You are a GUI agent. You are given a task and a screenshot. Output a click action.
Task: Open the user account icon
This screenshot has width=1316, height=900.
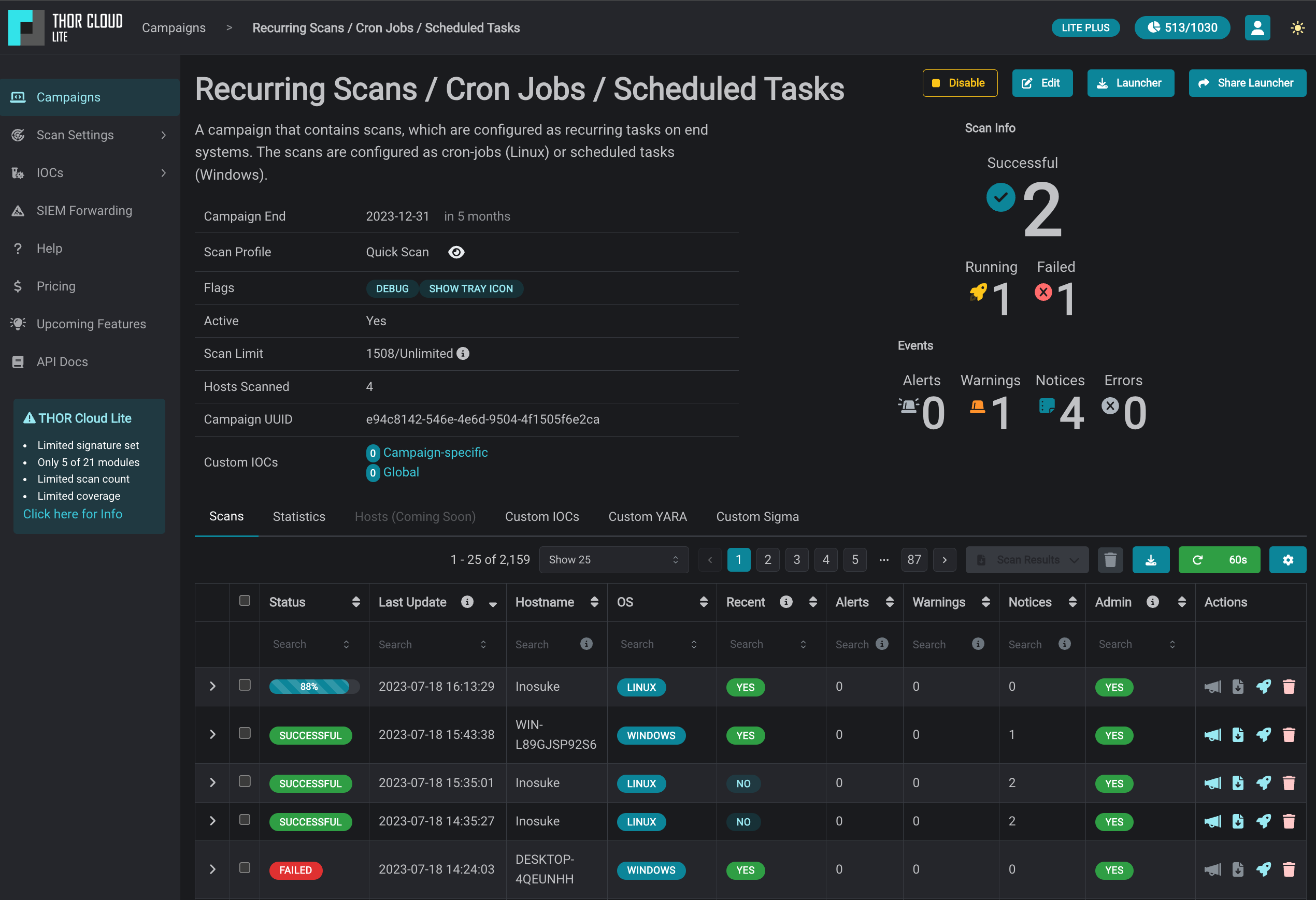tap(1256, 28)
